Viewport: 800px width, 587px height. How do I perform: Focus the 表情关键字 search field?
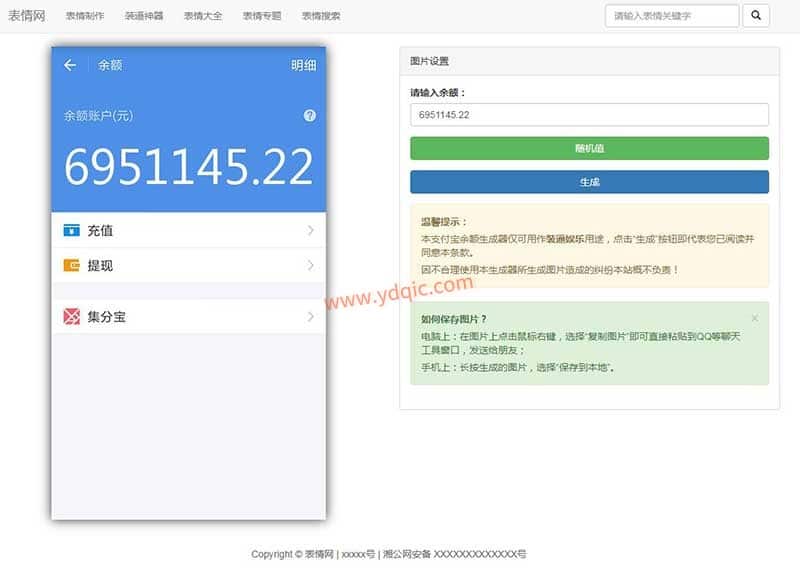[672, 16]
